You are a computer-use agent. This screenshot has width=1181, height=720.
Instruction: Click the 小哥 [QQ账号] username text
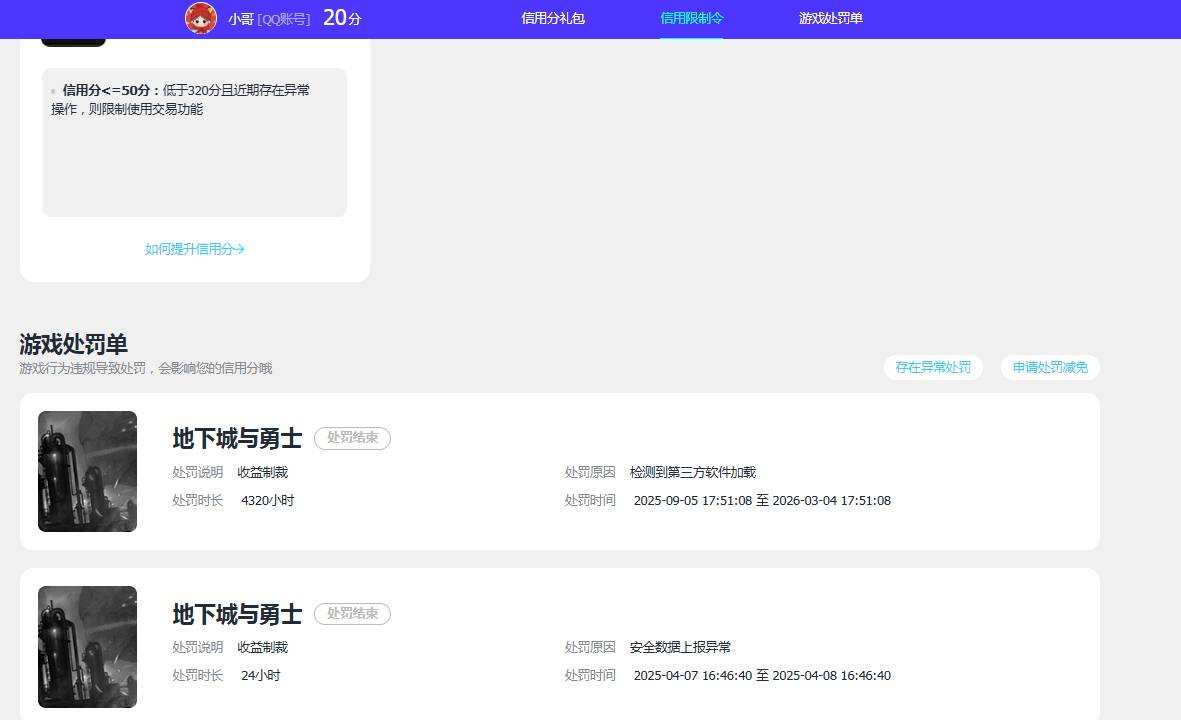(269, 19)
